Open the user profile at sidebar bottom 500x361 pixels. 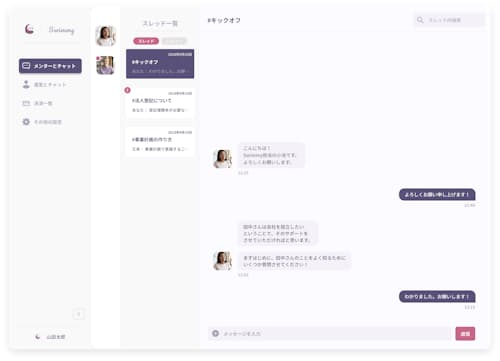[50, 337]
